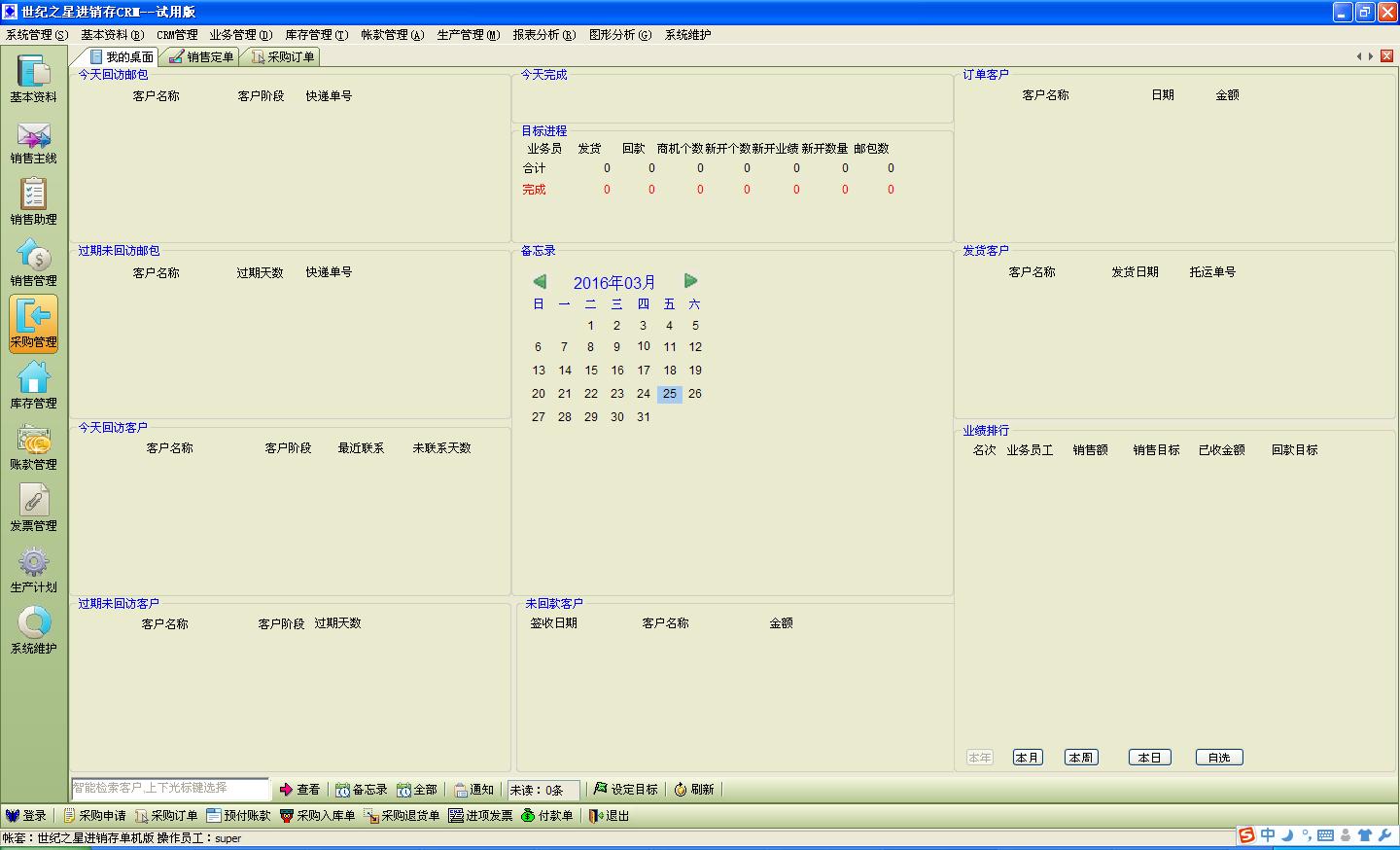
Task: Click the 发票管理 paperclip icon
Action: coord(33,504)
